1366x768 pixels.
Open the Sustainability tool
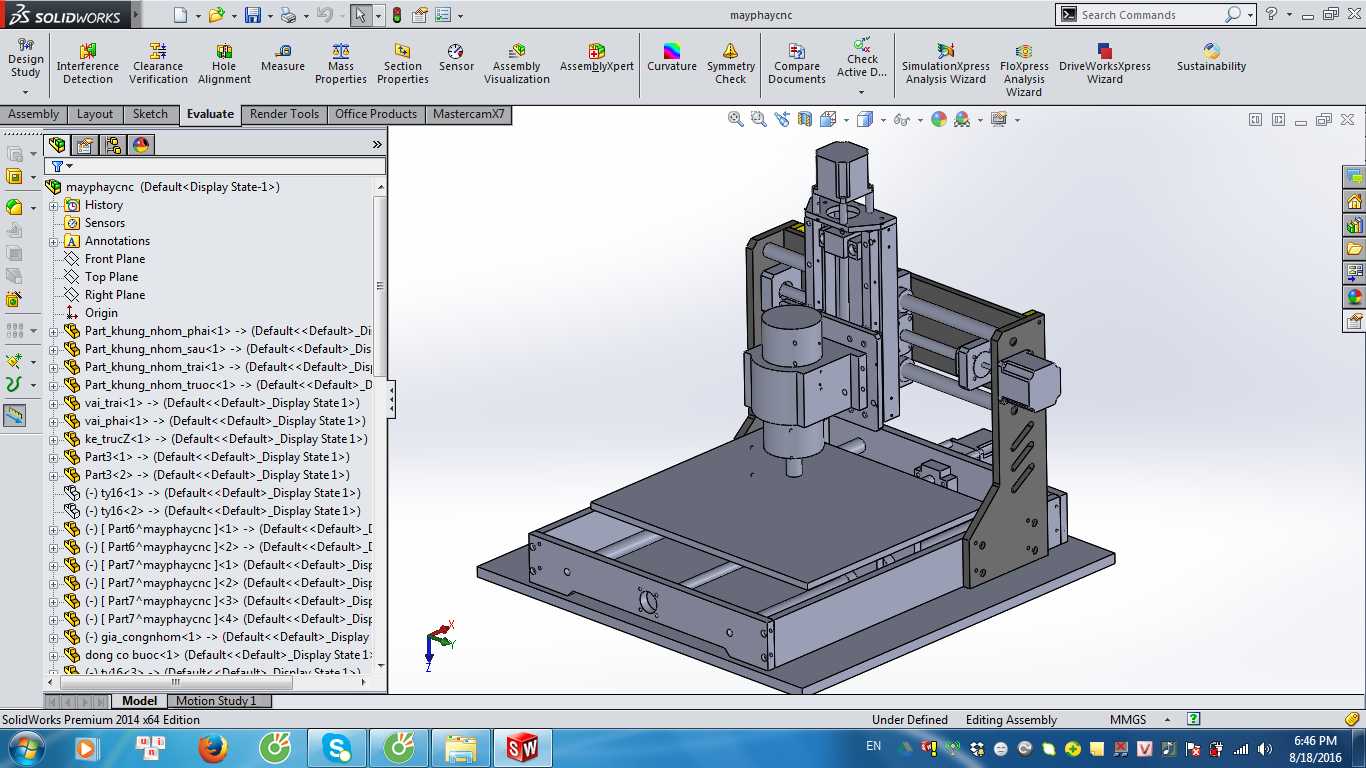(1212, 58)
